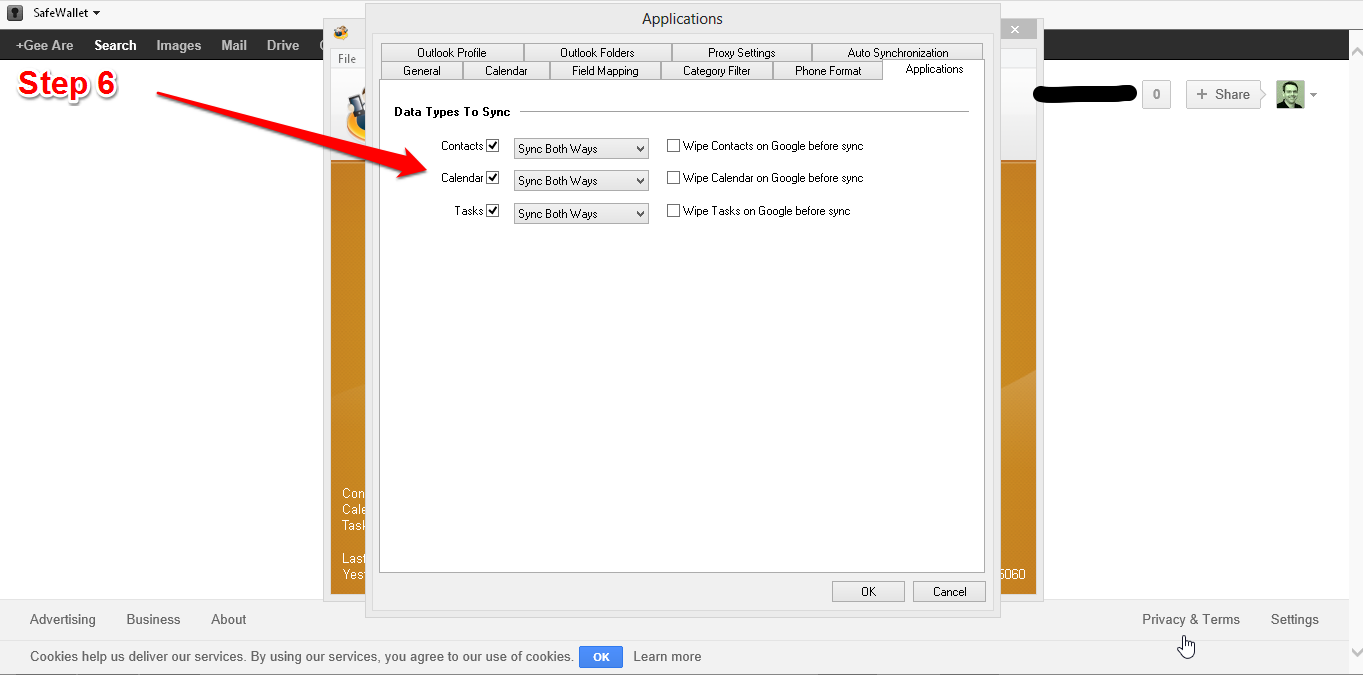The image size is (1363, 675).
Task: Expand the Tasks sync direction dropdown
Action: point(581,214)
